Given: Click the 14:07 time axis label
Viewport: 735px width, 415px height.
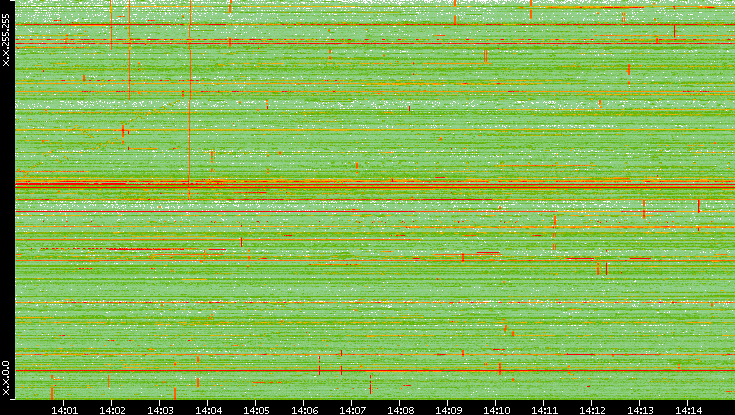Looking at the screenshot, I should (352, 411).
